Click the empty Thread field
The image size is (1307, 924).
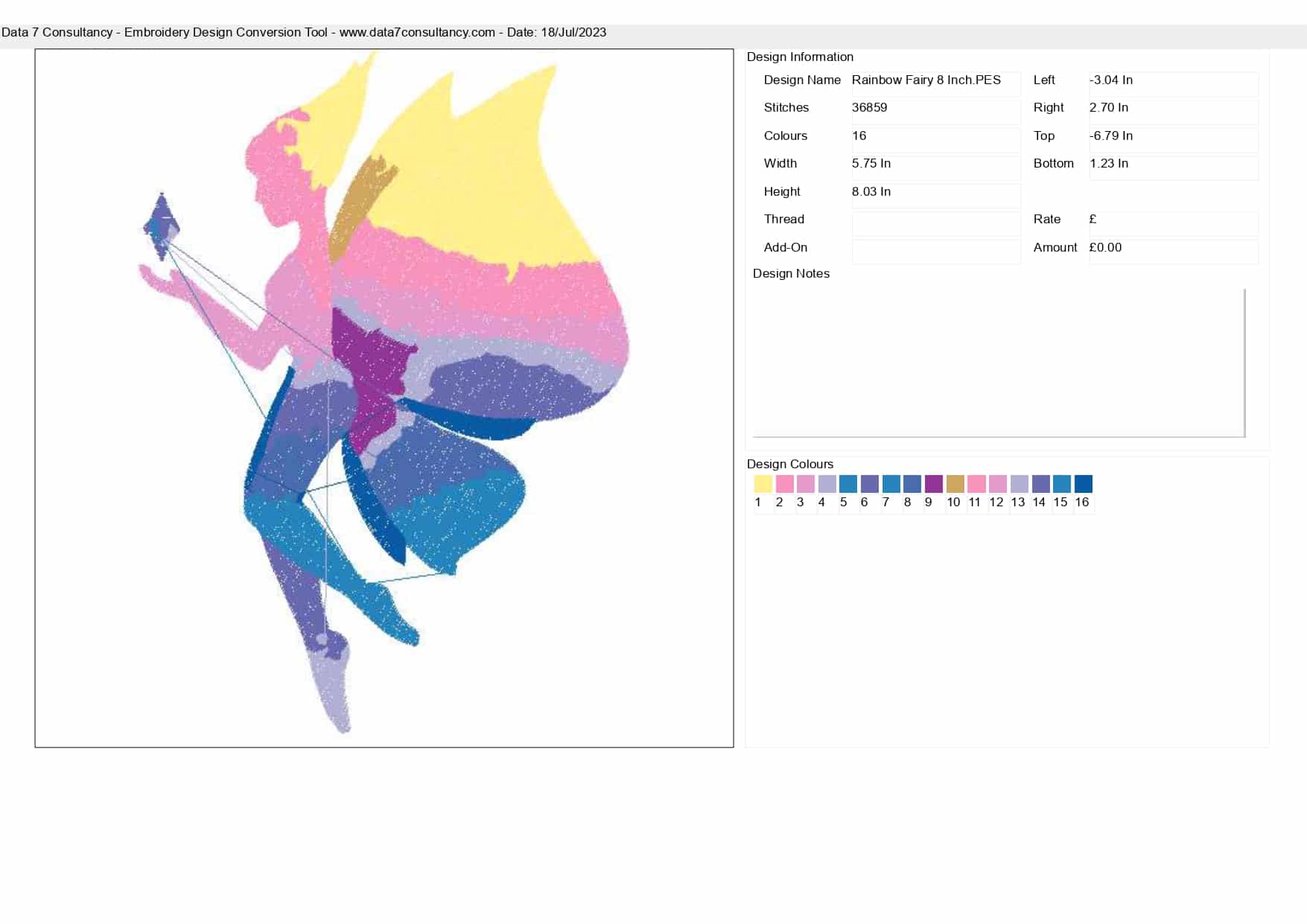(936, 223)
